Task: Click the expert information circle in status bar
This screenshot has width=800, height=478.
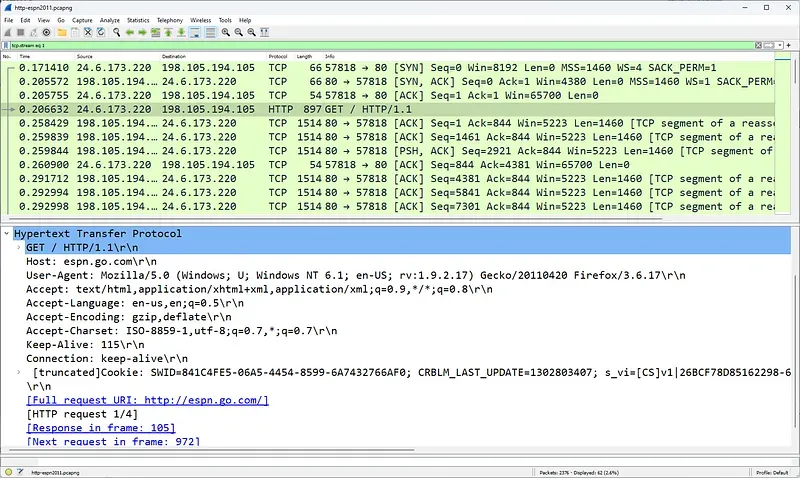Action: 8,472
